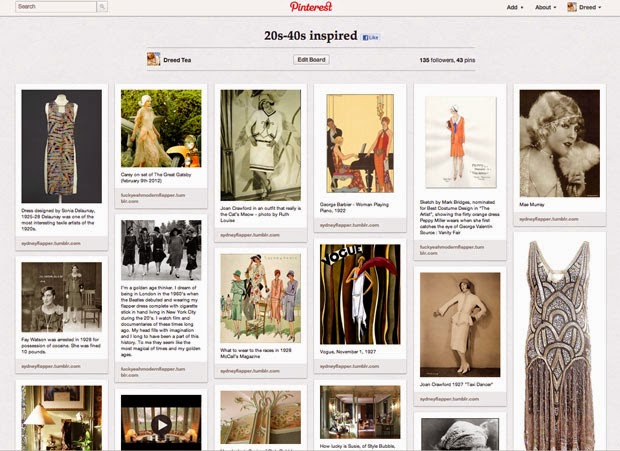Open the beaded flapper dress pin
620x451 pixels.
point(560,345)
